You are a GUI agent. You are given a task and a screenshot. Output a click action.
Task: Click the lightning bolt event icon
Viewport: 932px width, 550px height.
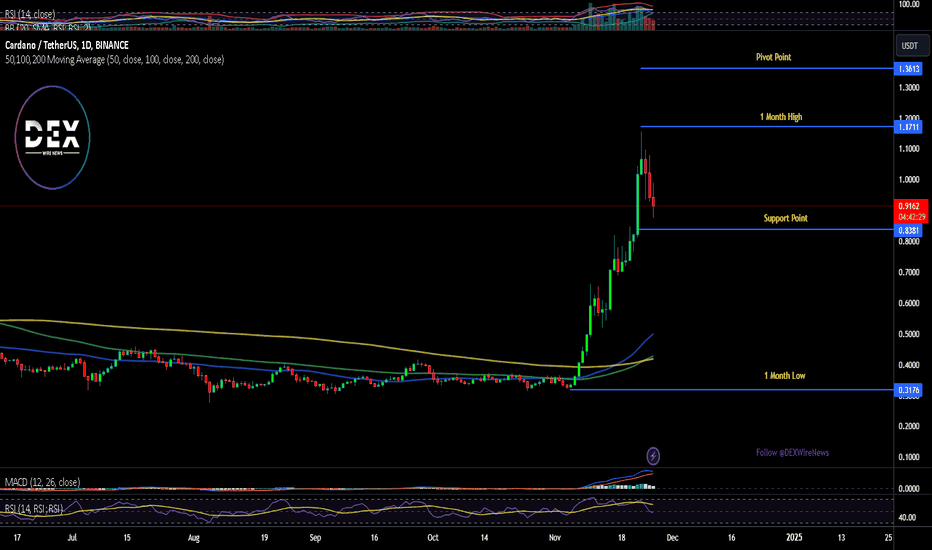(x=653, y=456)
